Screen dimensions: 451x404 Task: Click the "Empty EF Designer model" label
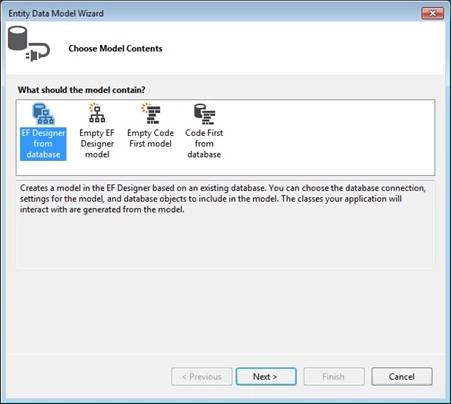[97, 144]
